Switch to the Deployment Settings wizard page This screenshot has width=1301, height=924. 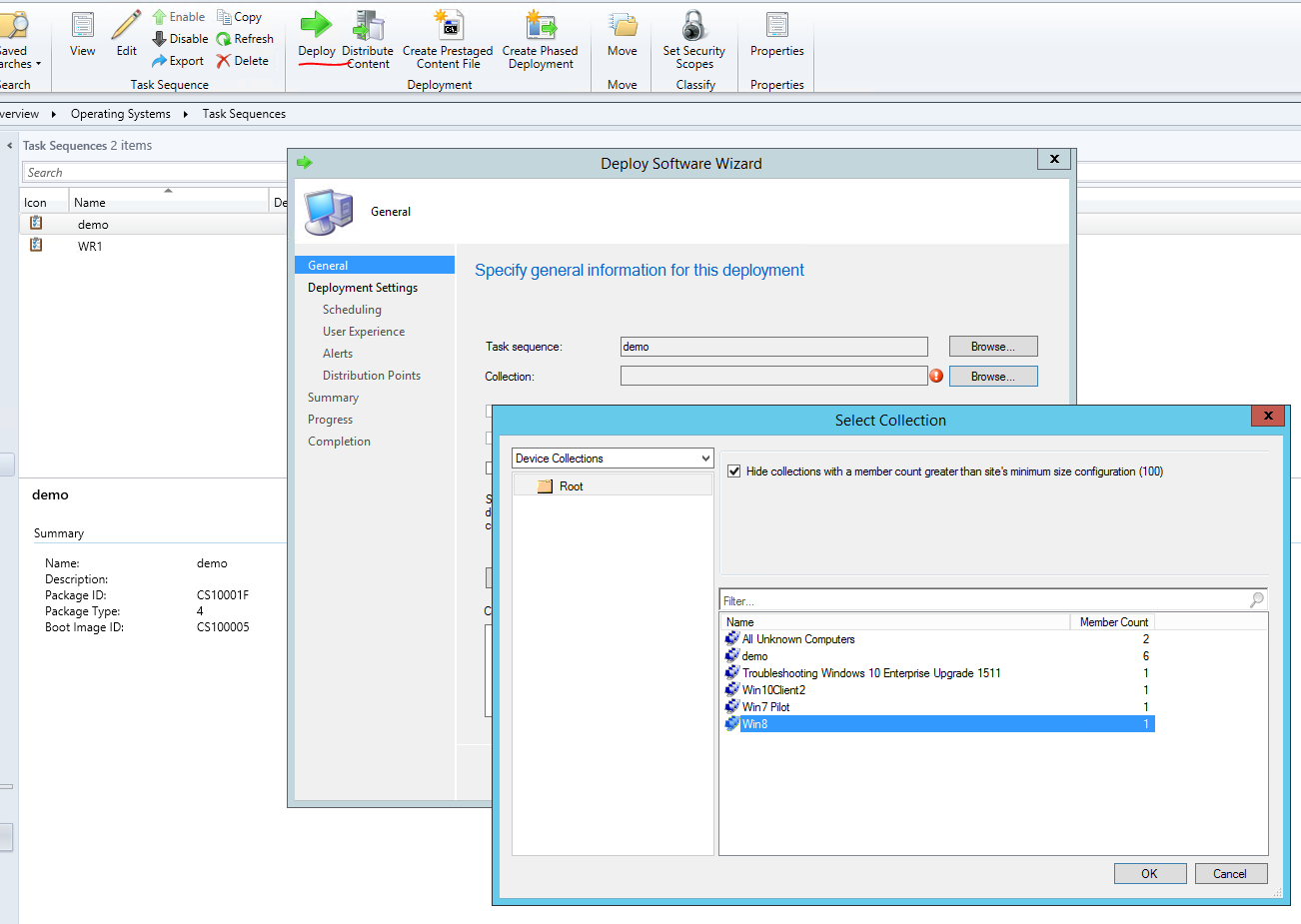tap(363, 287)
